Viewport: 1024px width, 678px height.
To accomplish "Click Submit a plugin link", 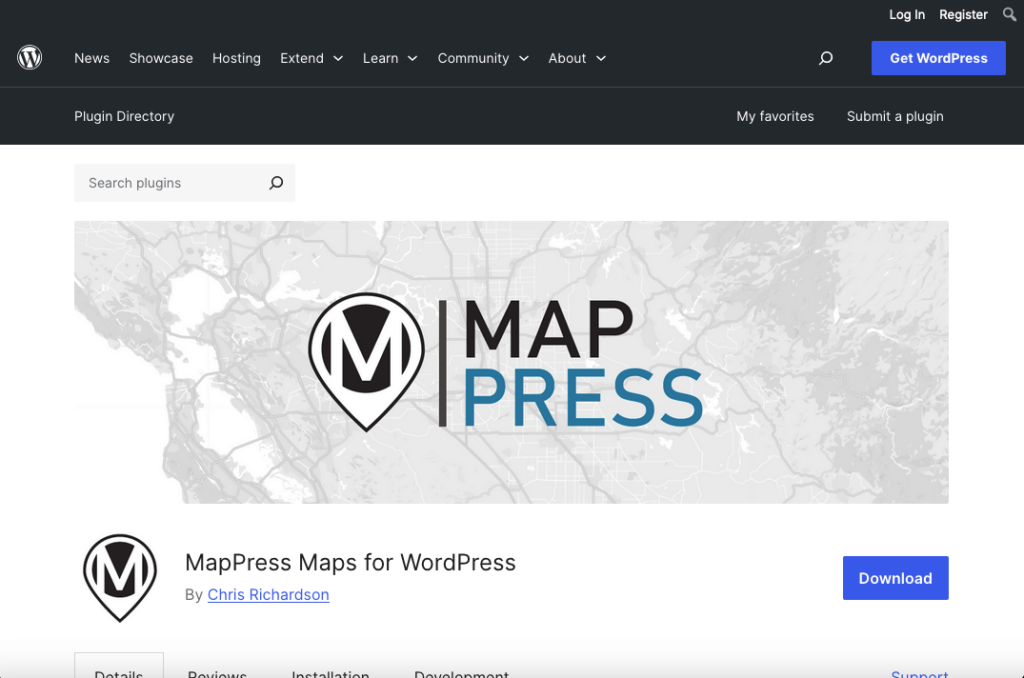I will coord(895,116).
